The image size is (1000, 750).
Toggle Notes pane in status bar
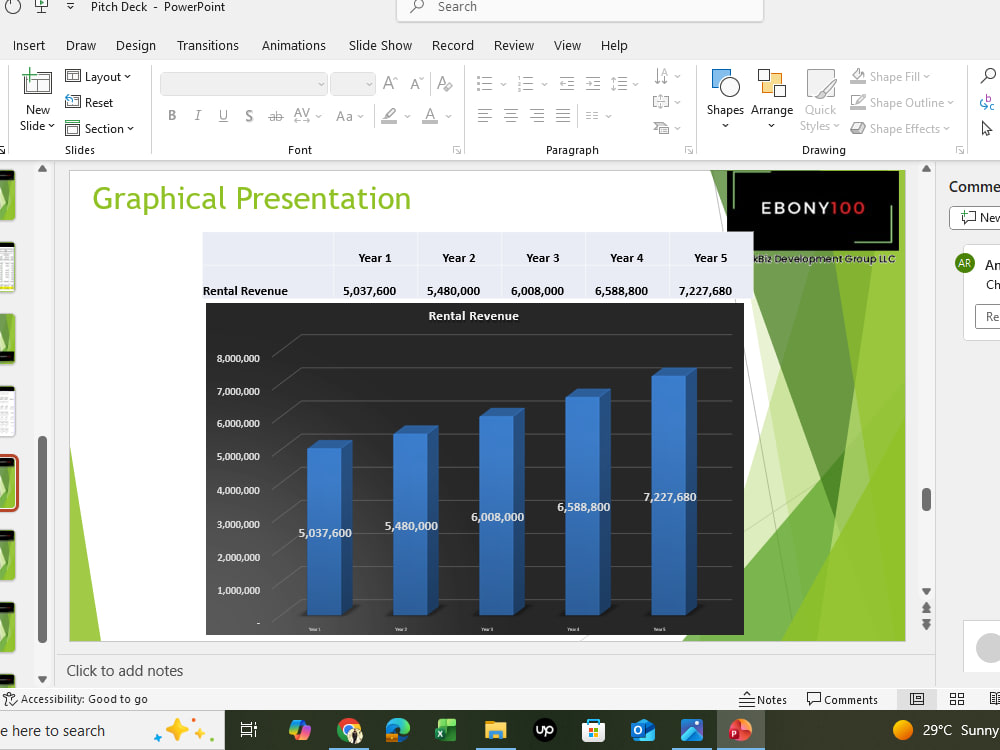[763, 700]
